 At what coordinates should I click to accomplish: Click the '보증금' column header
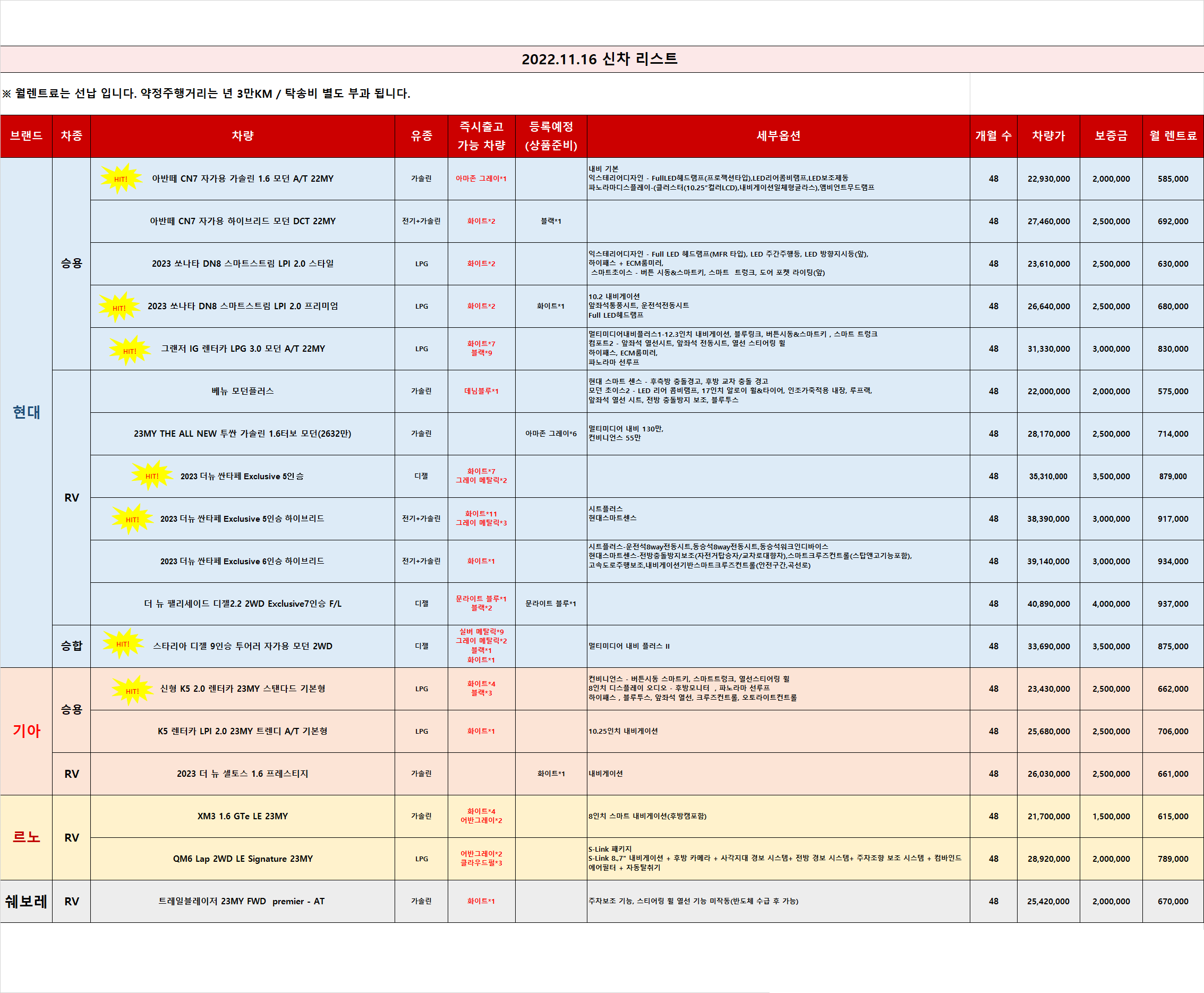(x=1111, y=136)
